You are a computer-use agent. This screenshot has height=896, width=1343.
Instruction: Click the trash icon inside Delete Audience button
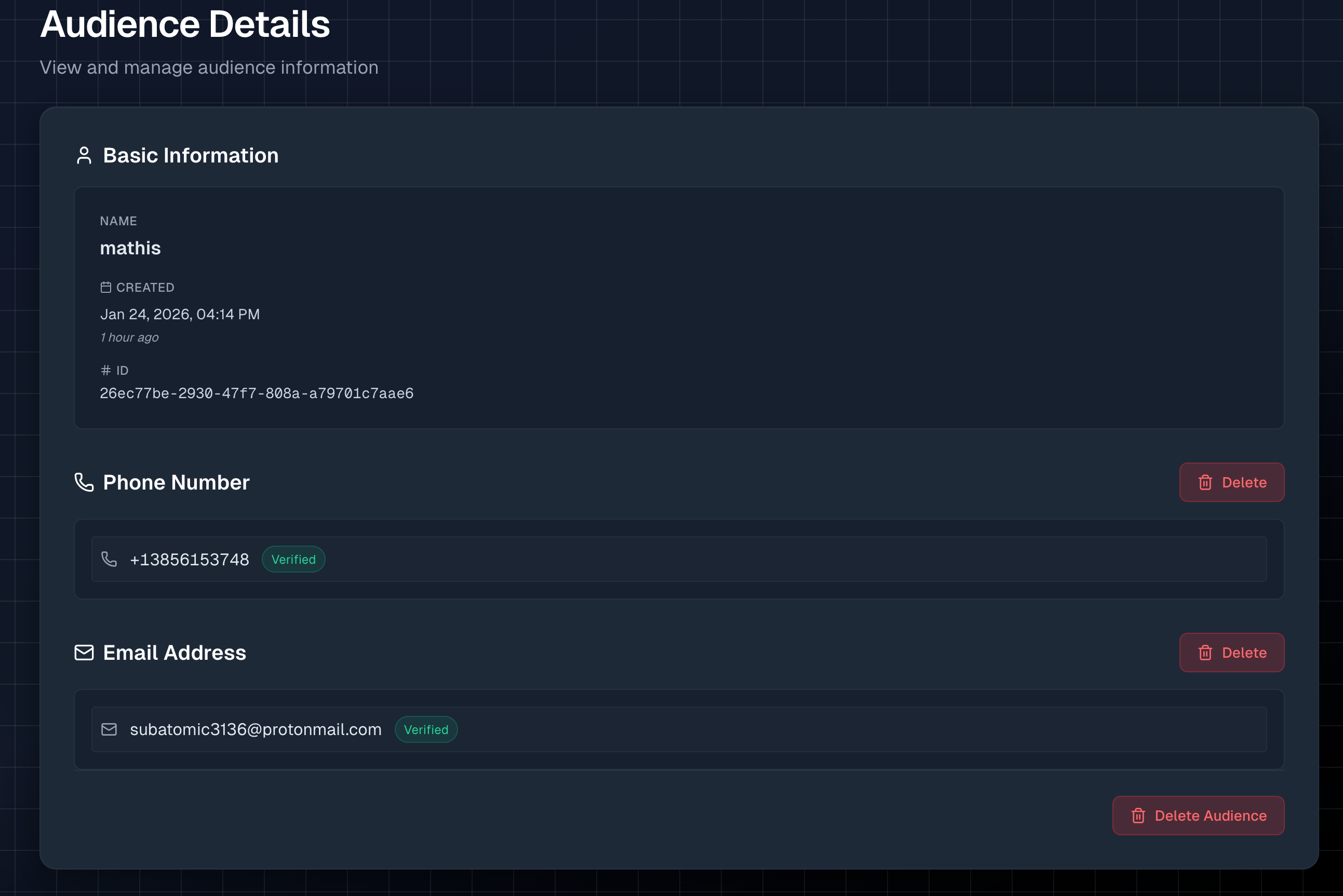click(x=1138, y=816)
